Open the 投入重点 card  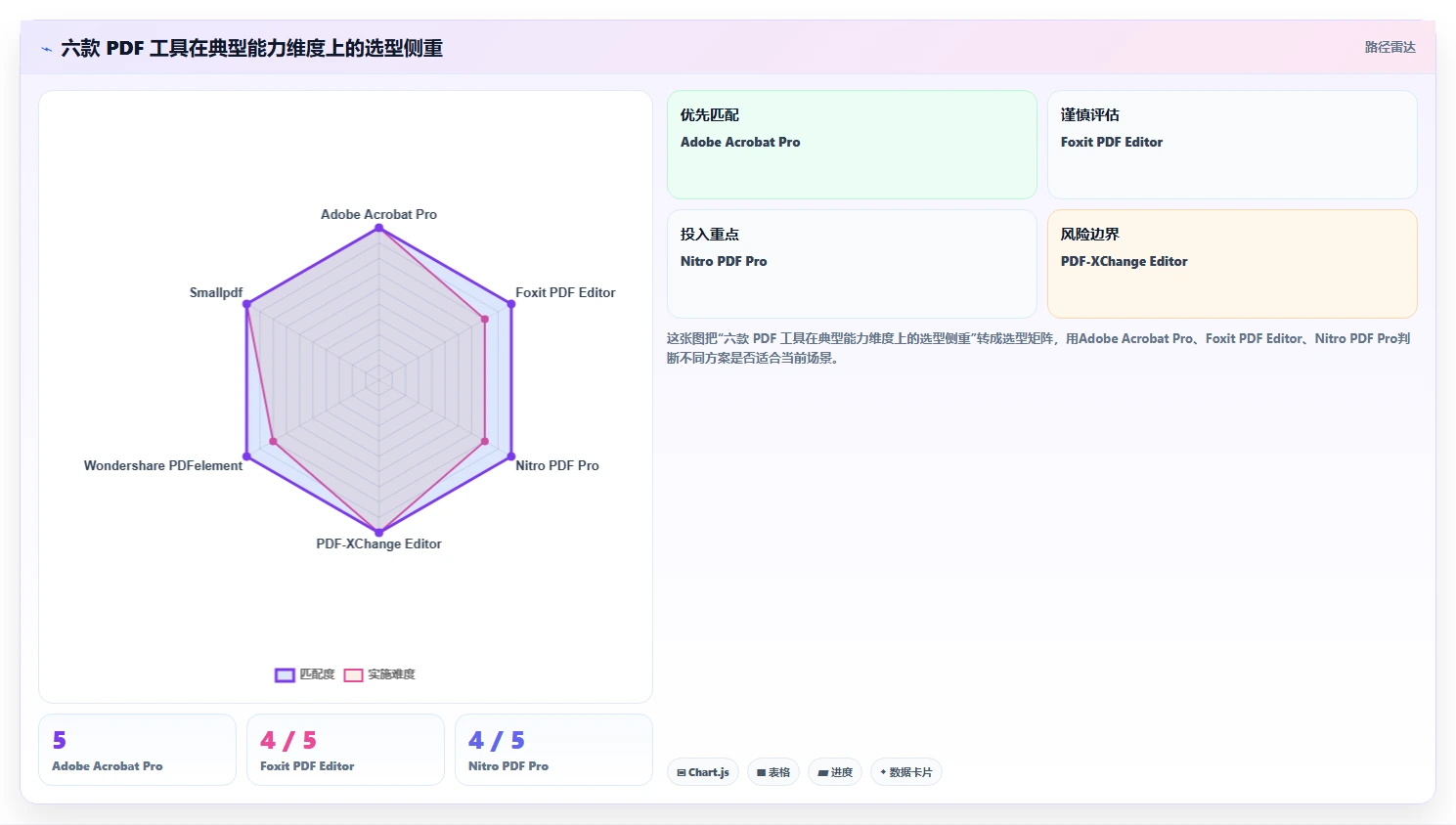(x=852, y=264)
